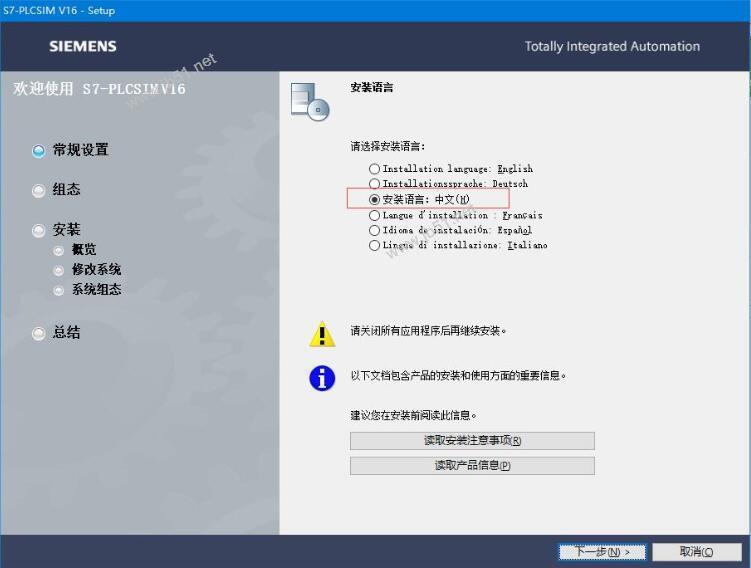Click the 请关闭所有应用程序后再继续安装 notice text

tap(428, 331)
